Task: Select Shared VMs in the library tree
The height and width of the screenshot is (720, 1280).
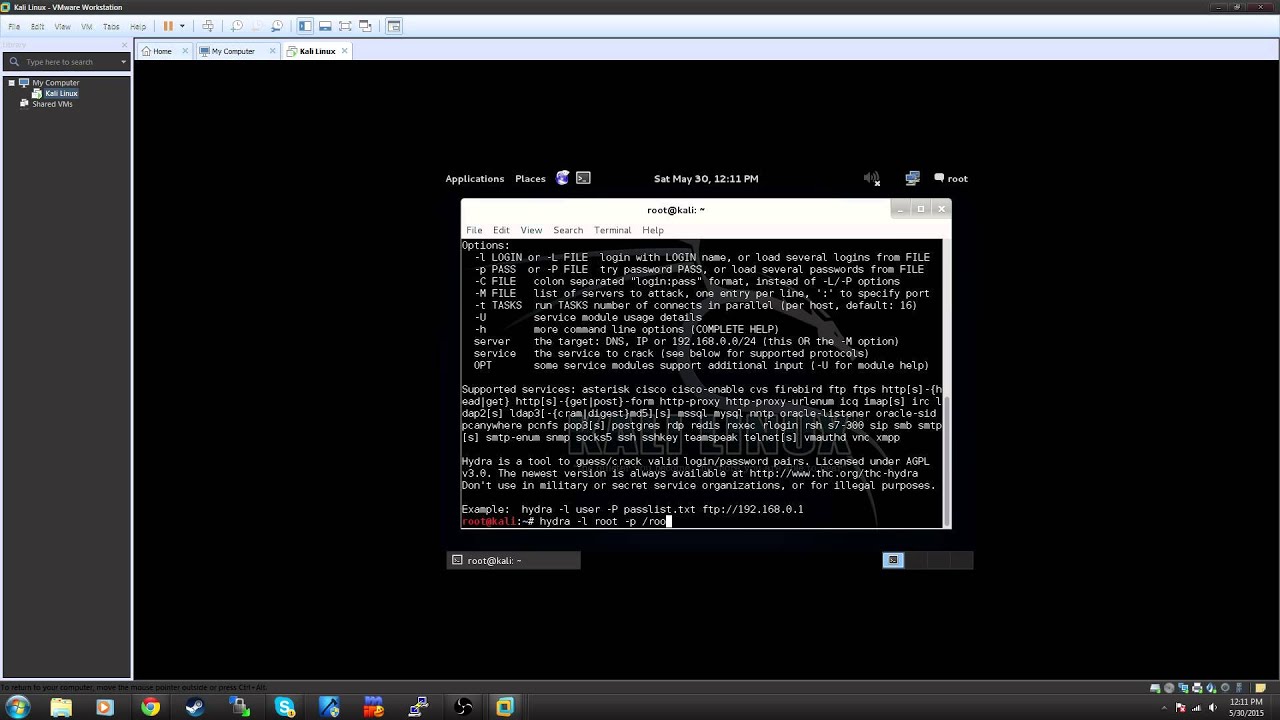Action: 52,104
